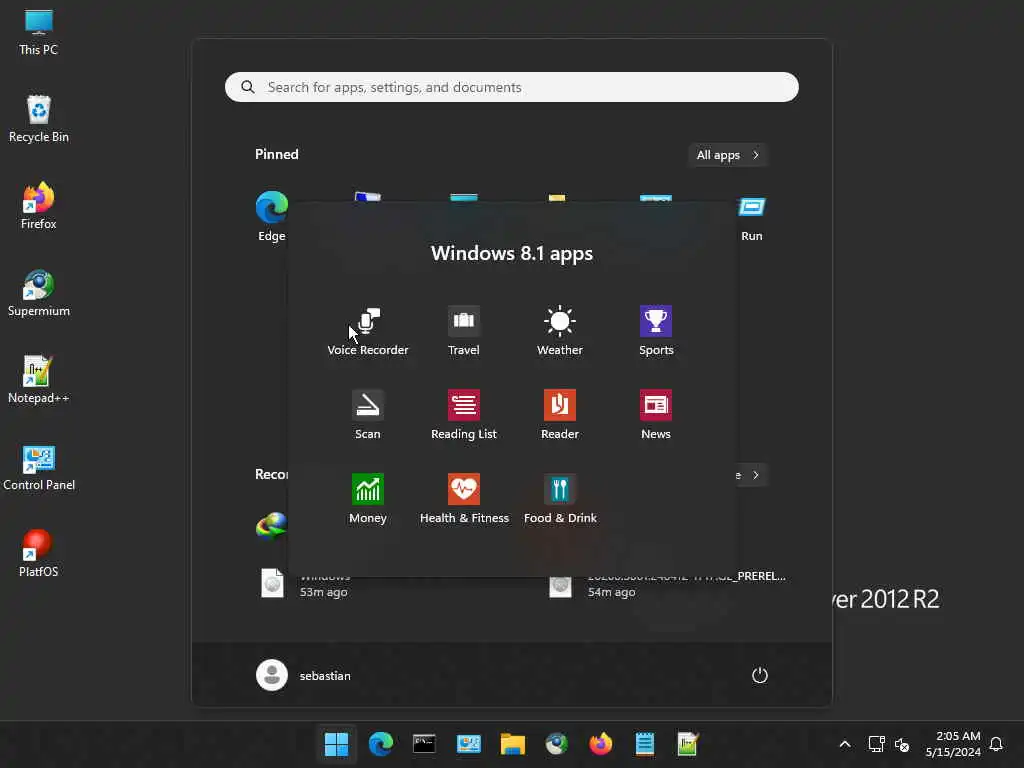Launch the Health & Fitness app
1024x768 pixels.
click(464, 499)
